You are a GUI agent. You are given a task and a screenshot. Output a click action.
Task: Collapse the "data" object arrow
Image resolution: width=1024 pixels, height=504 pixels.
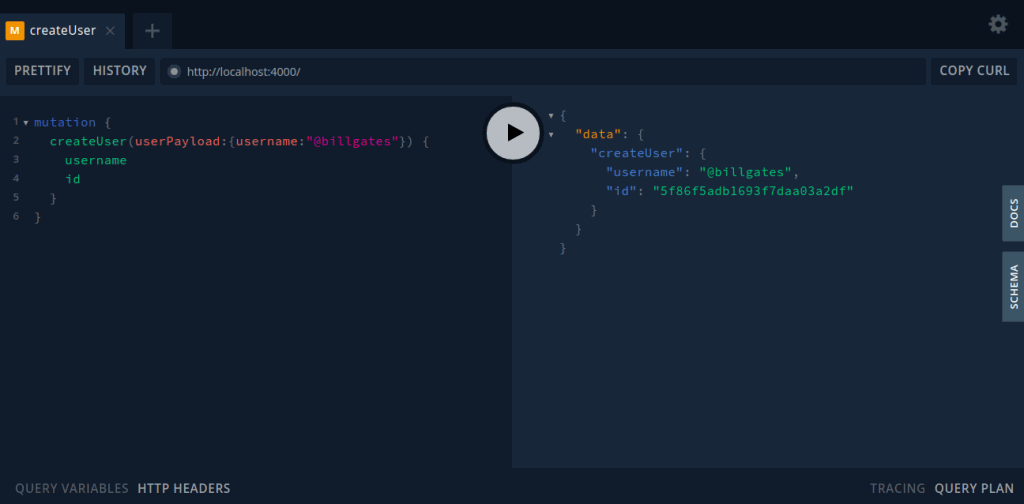pos(551,135)
